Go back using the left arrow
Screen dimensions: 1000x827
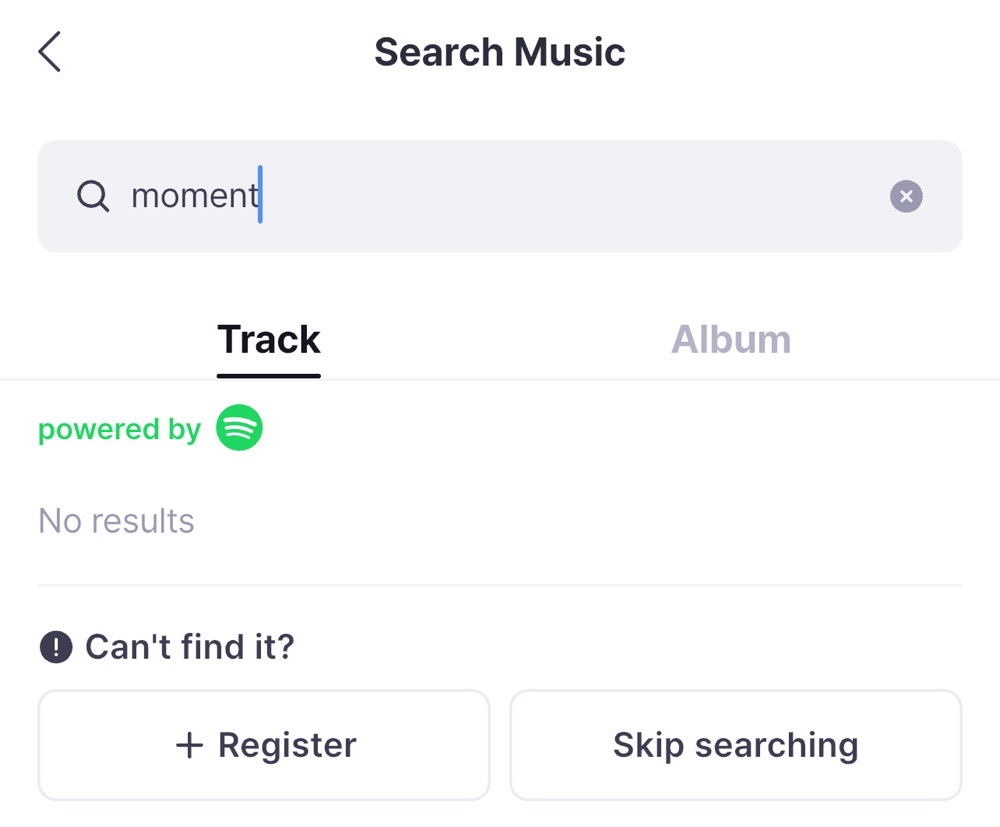50,52
